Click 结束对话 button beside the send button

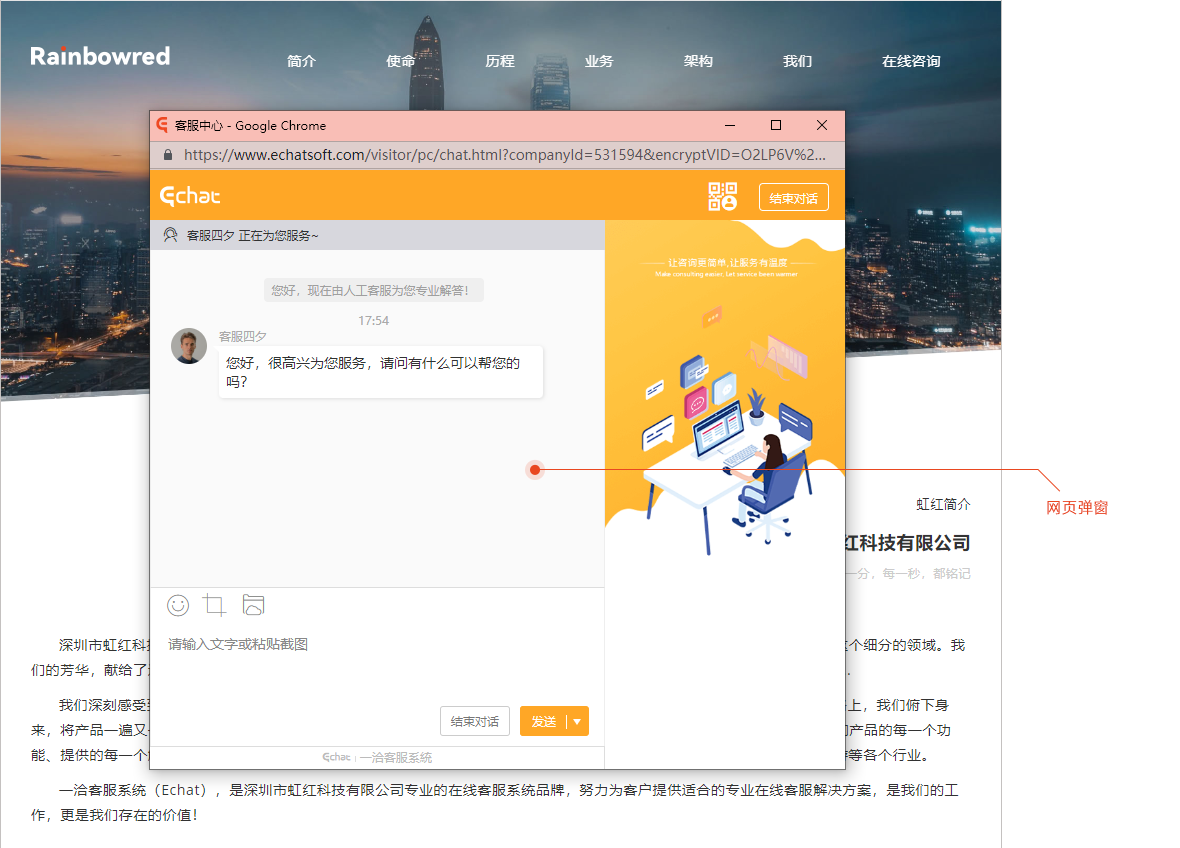point(475,722)
